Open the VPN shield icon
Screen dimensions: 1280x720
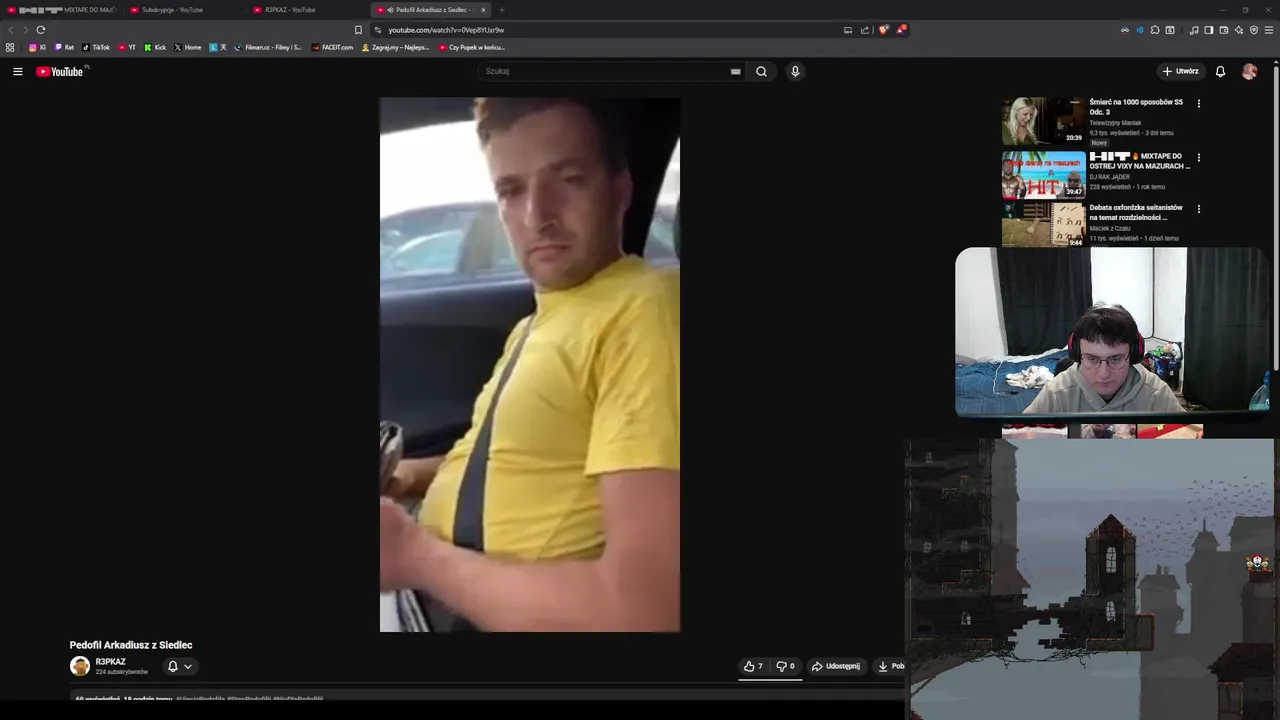[1254, 30]
